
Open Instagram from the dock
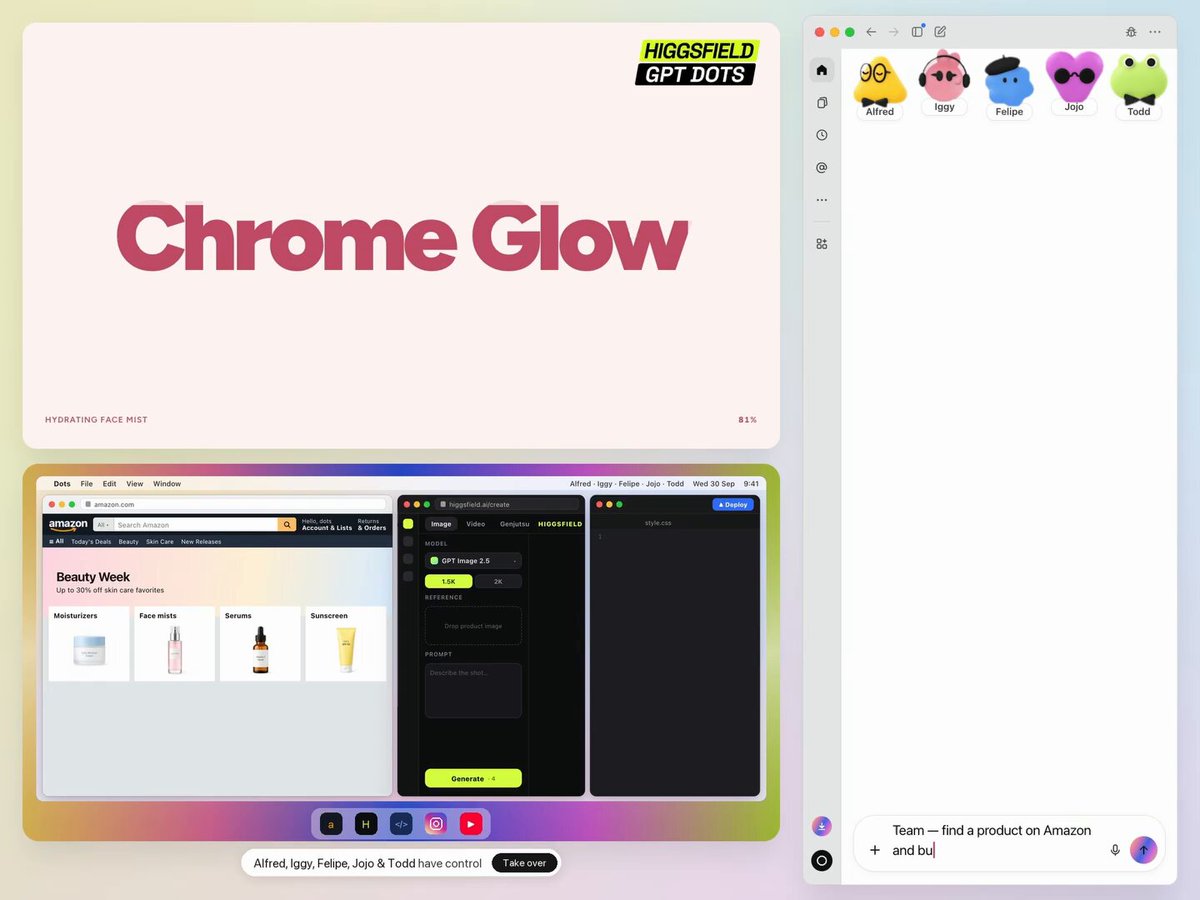coord(436,824)
